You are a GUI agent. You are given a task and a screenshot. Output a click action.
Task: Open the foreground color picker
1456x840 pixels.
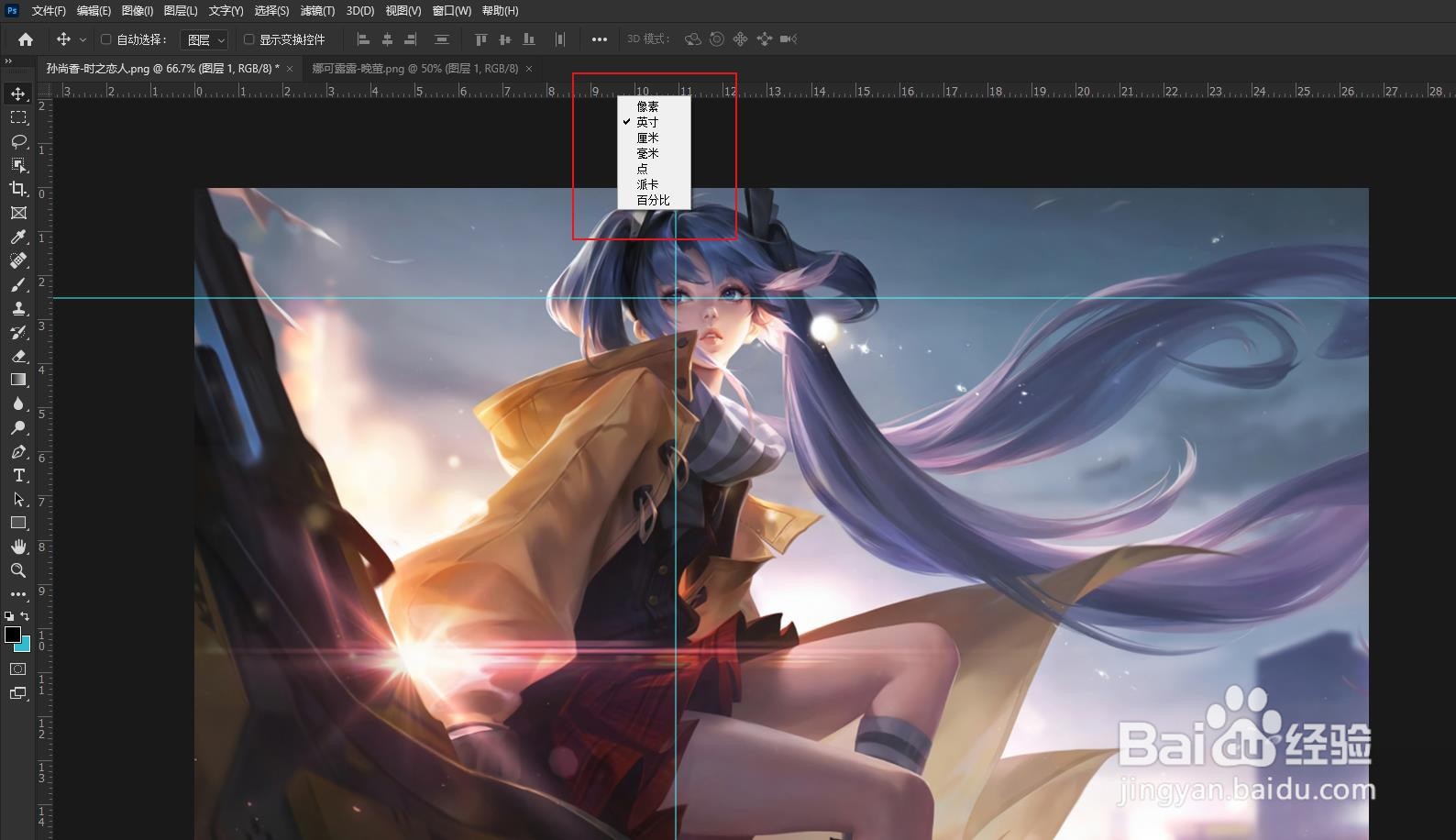tap(13, 635)
